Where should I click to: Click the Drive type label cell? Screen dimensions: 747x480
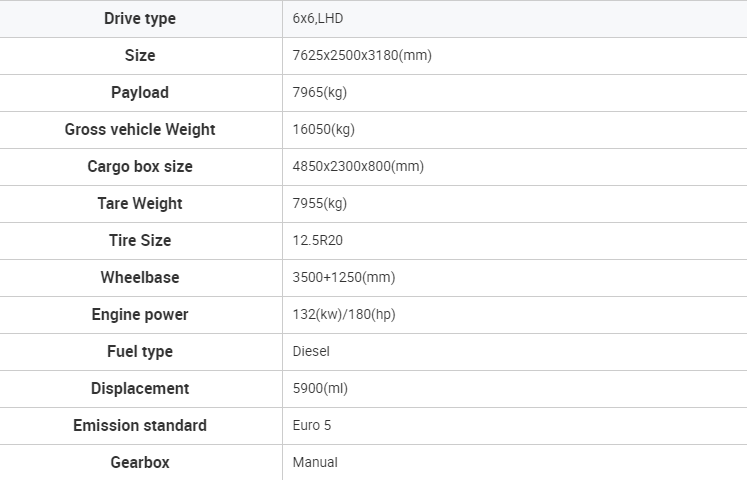140,19
